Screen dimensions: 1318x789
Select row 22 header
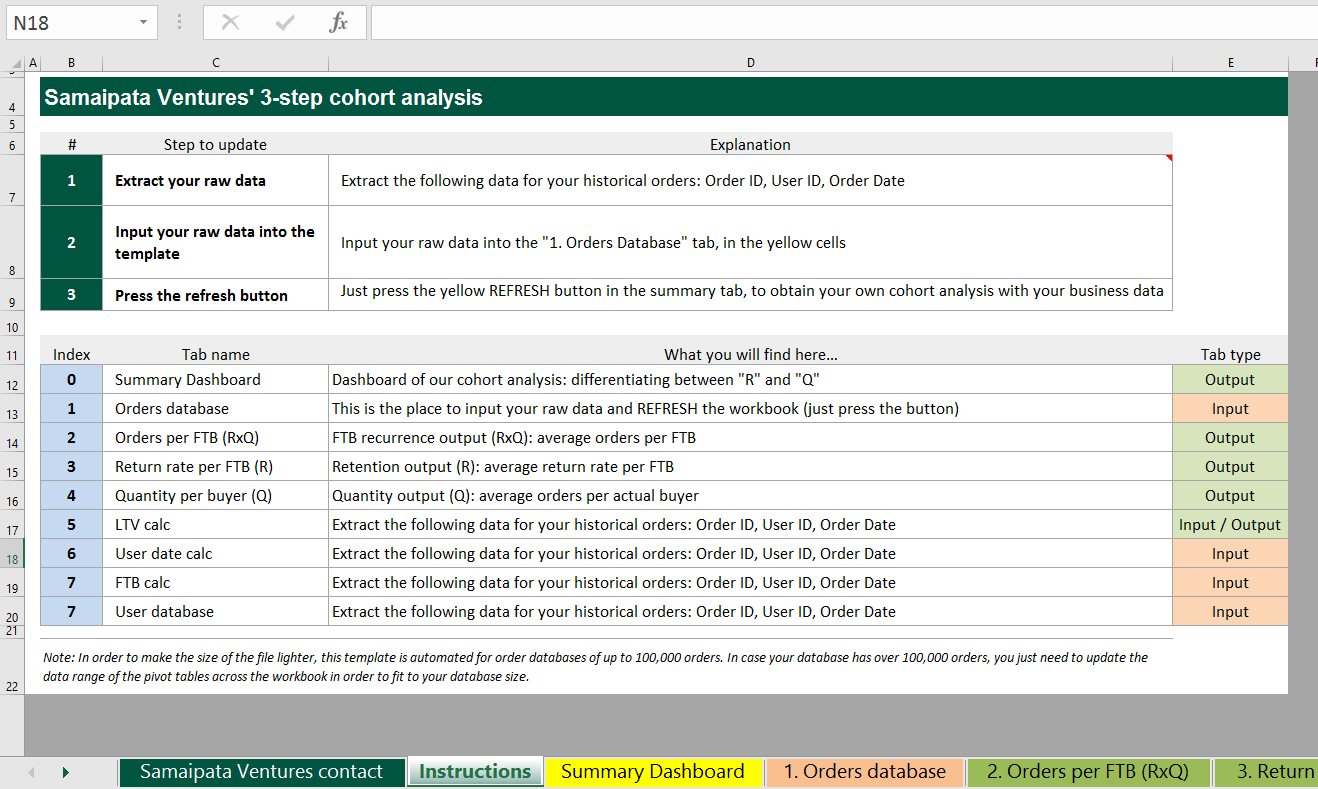click(12, 666)
